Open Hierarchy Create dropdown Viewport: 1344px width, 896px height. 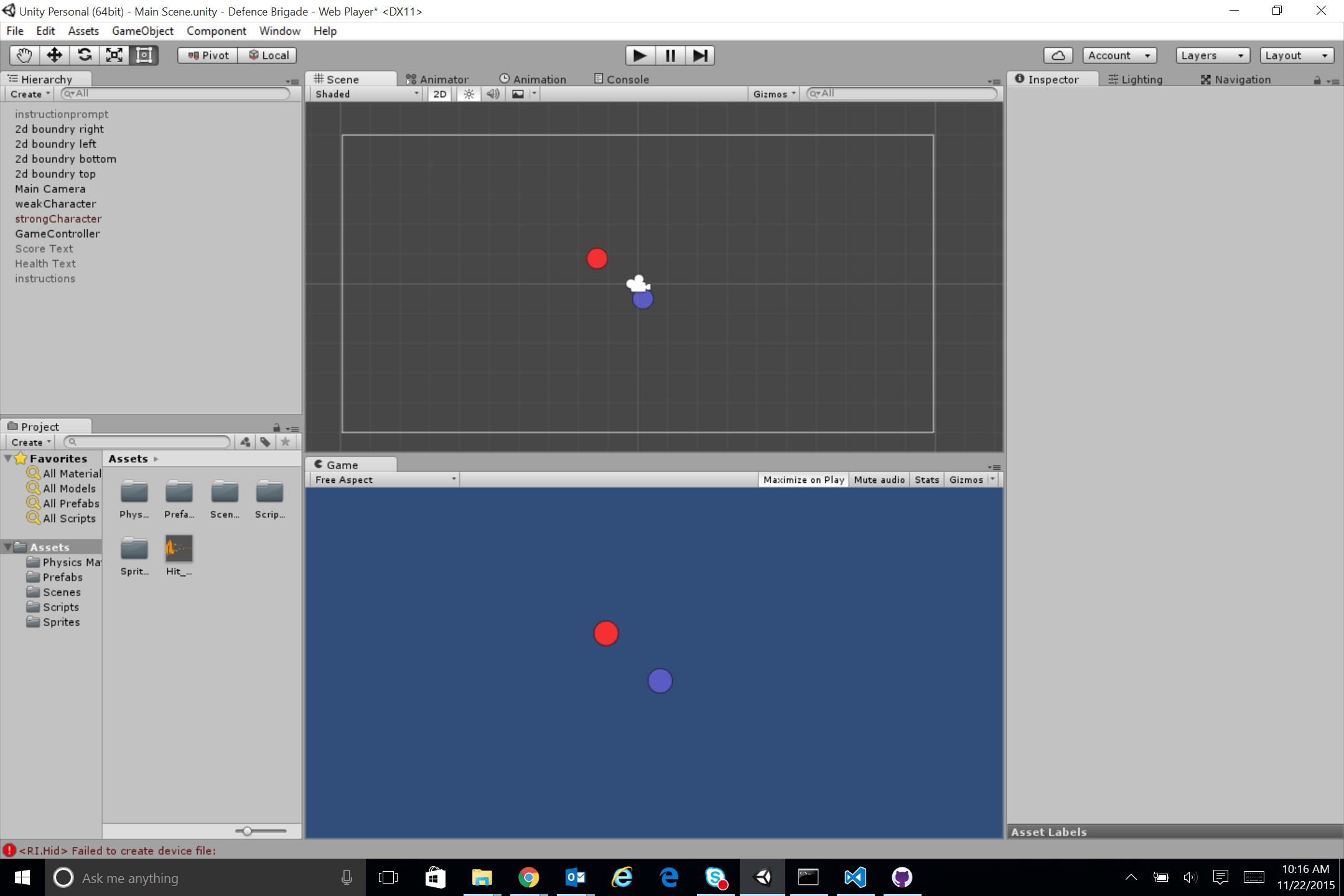(x=30, y=94)
